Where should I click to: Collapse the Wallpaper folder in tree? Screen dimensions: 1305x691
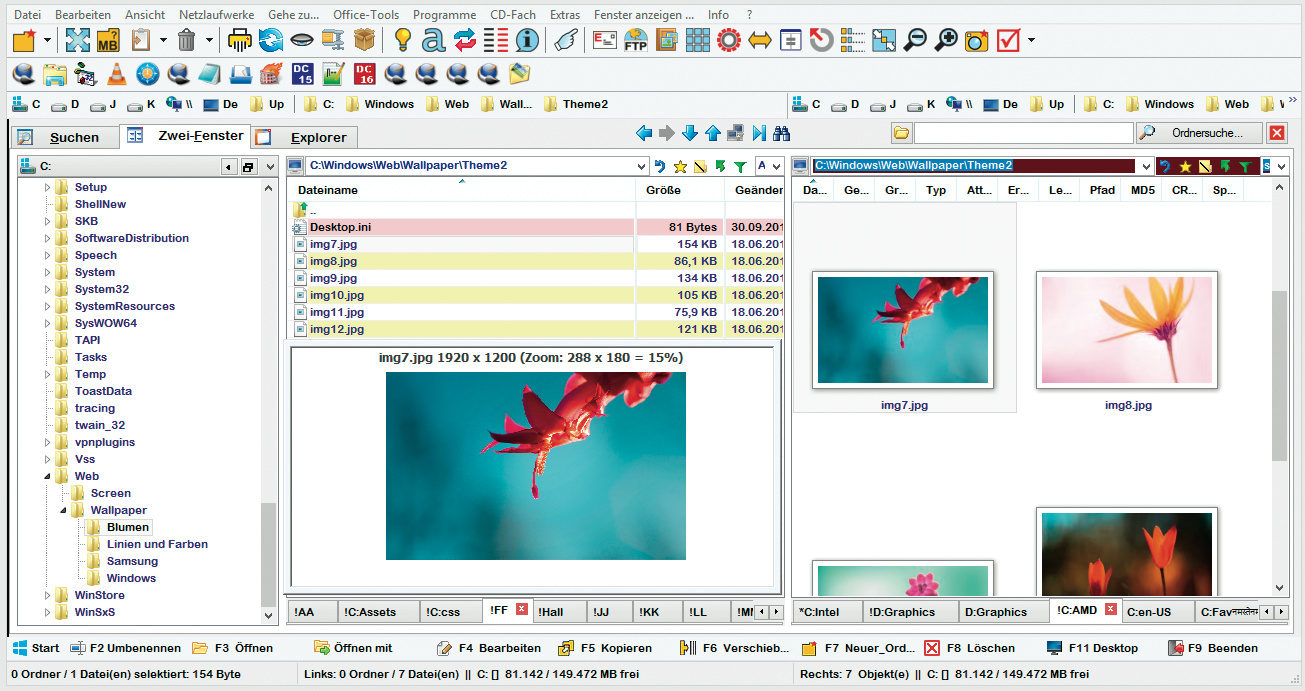pos(63,511)
